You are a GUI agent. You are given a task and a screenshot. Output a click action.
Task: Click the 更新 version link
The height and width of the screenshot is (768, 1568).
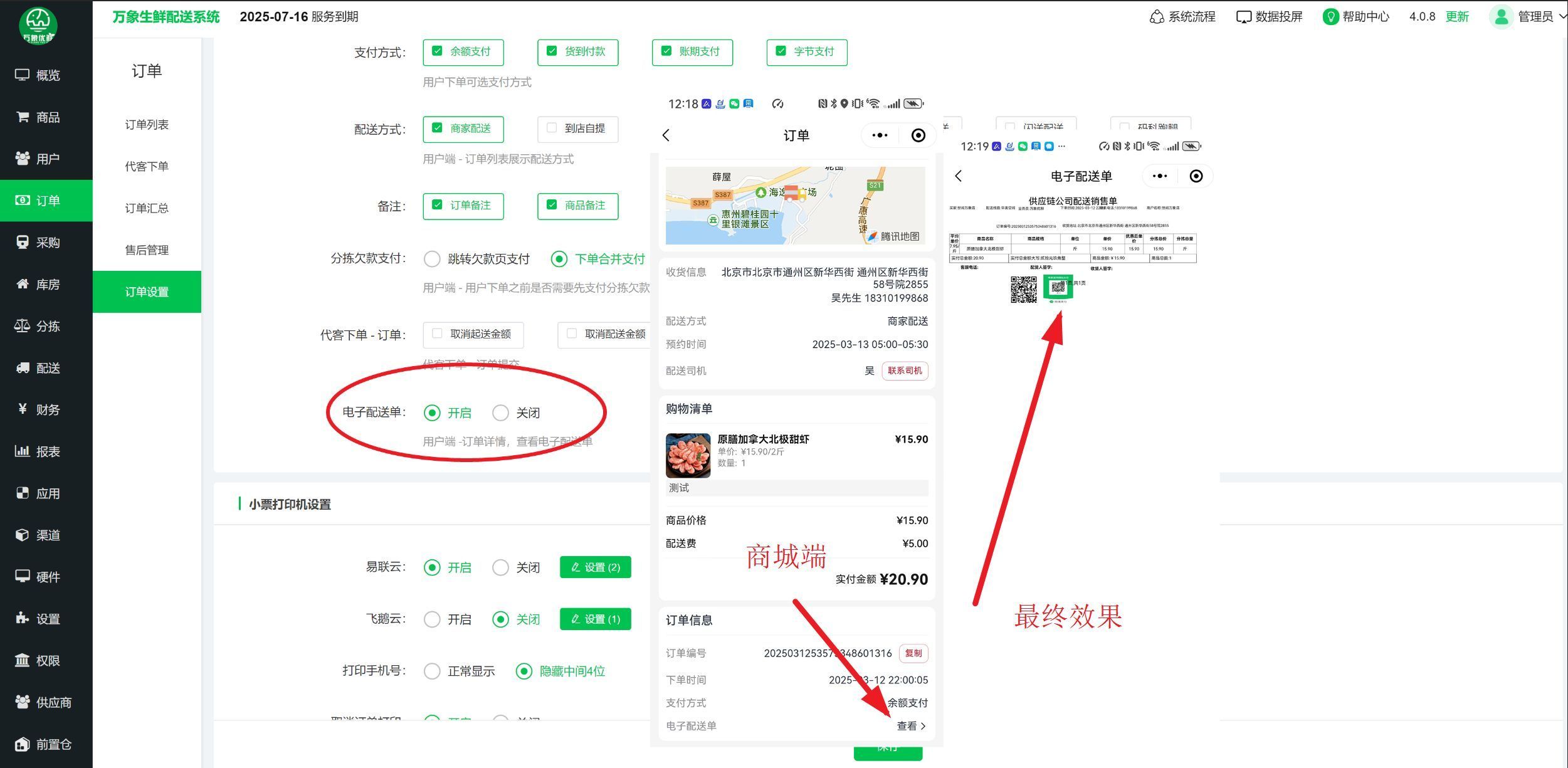1456,17
